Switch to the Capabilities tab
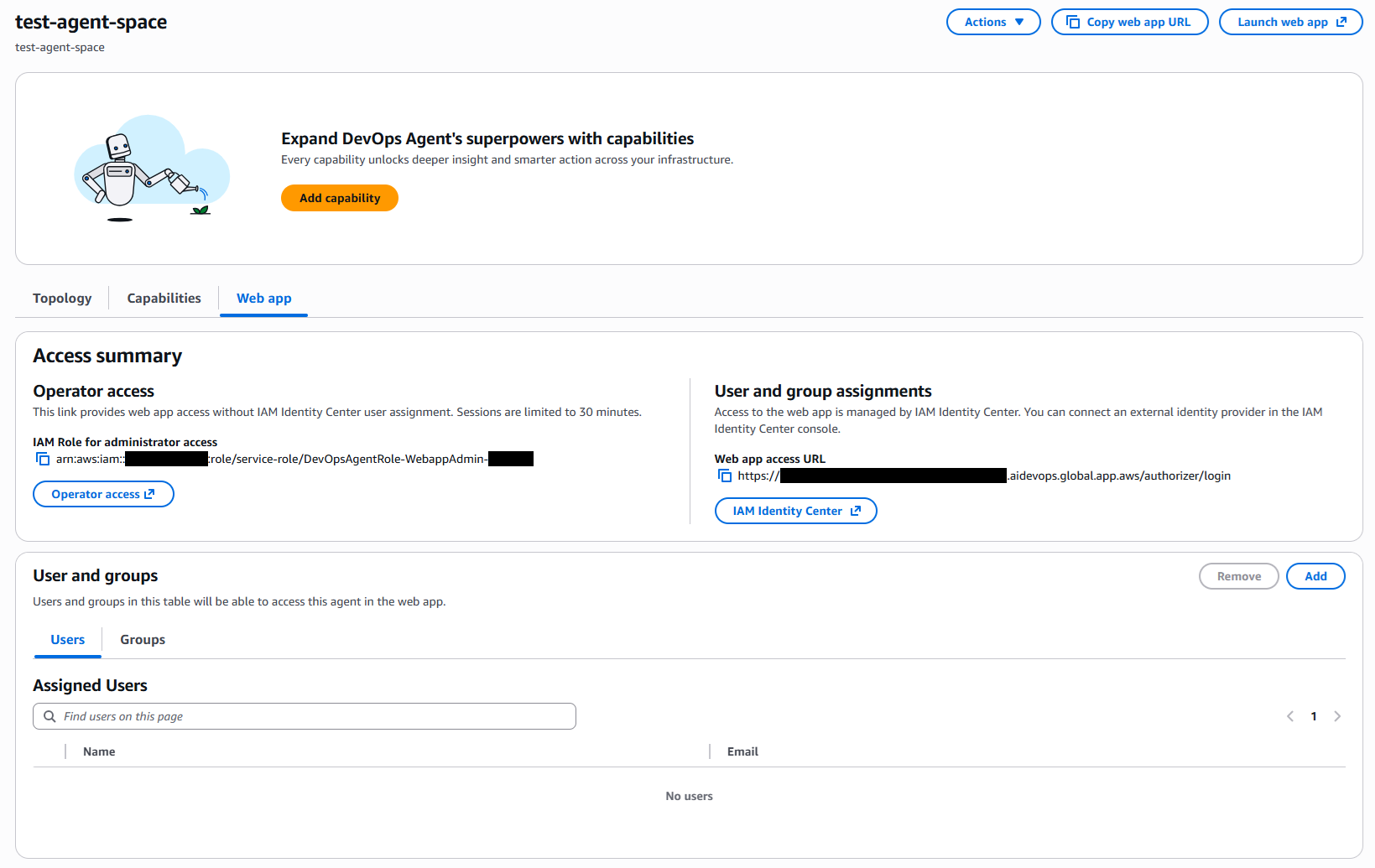 click(x=164, y=298)
